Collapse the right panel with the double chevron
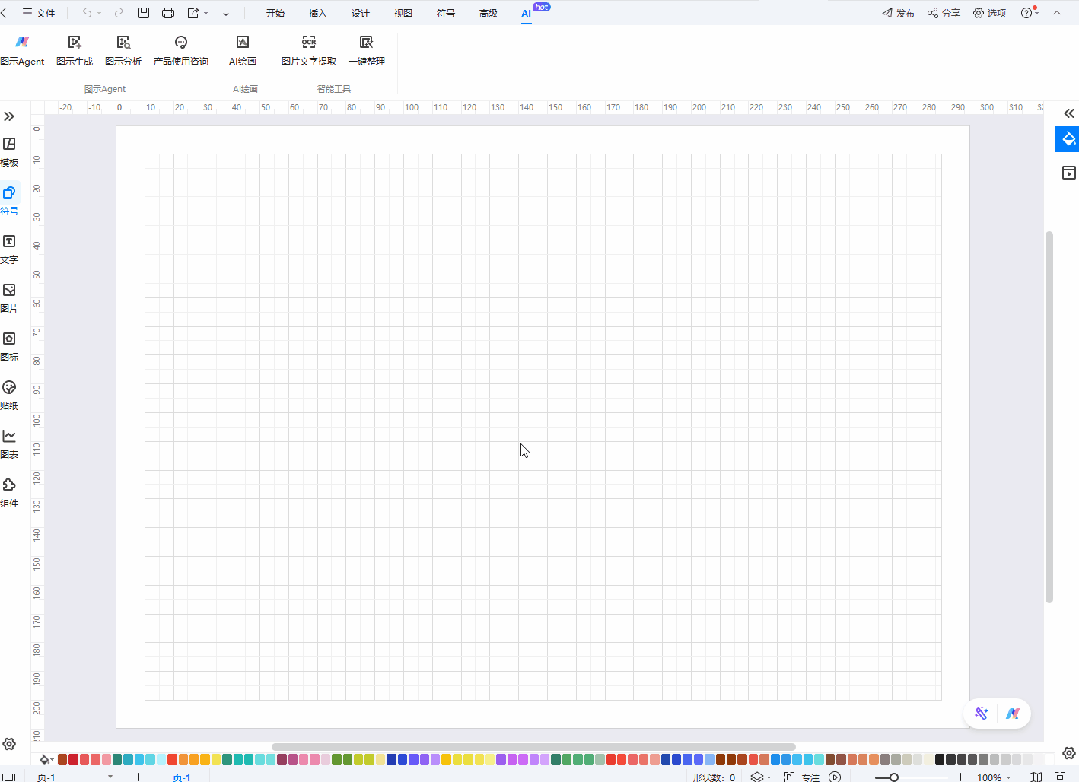The width and height of the screenshot is (1079, 782). click(1069, 114)
